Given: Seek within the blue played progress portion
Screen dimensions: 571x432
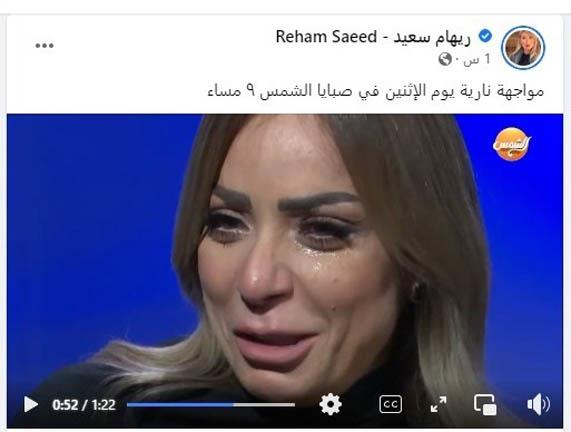Looking at the screenshot, I should (x=180, y=405).
